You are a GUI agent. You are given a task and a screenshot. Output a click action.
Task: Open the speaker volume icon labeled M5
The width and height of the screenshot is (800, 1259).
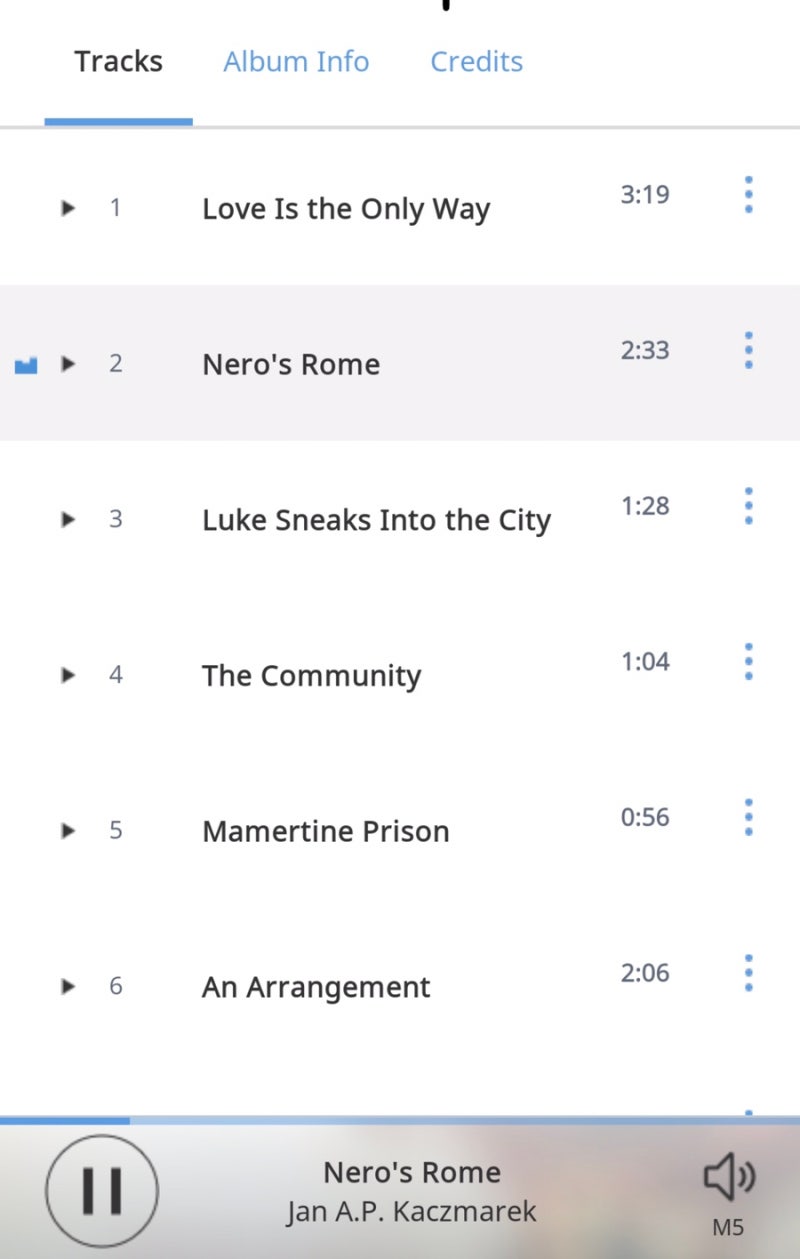click(729, 1177)
